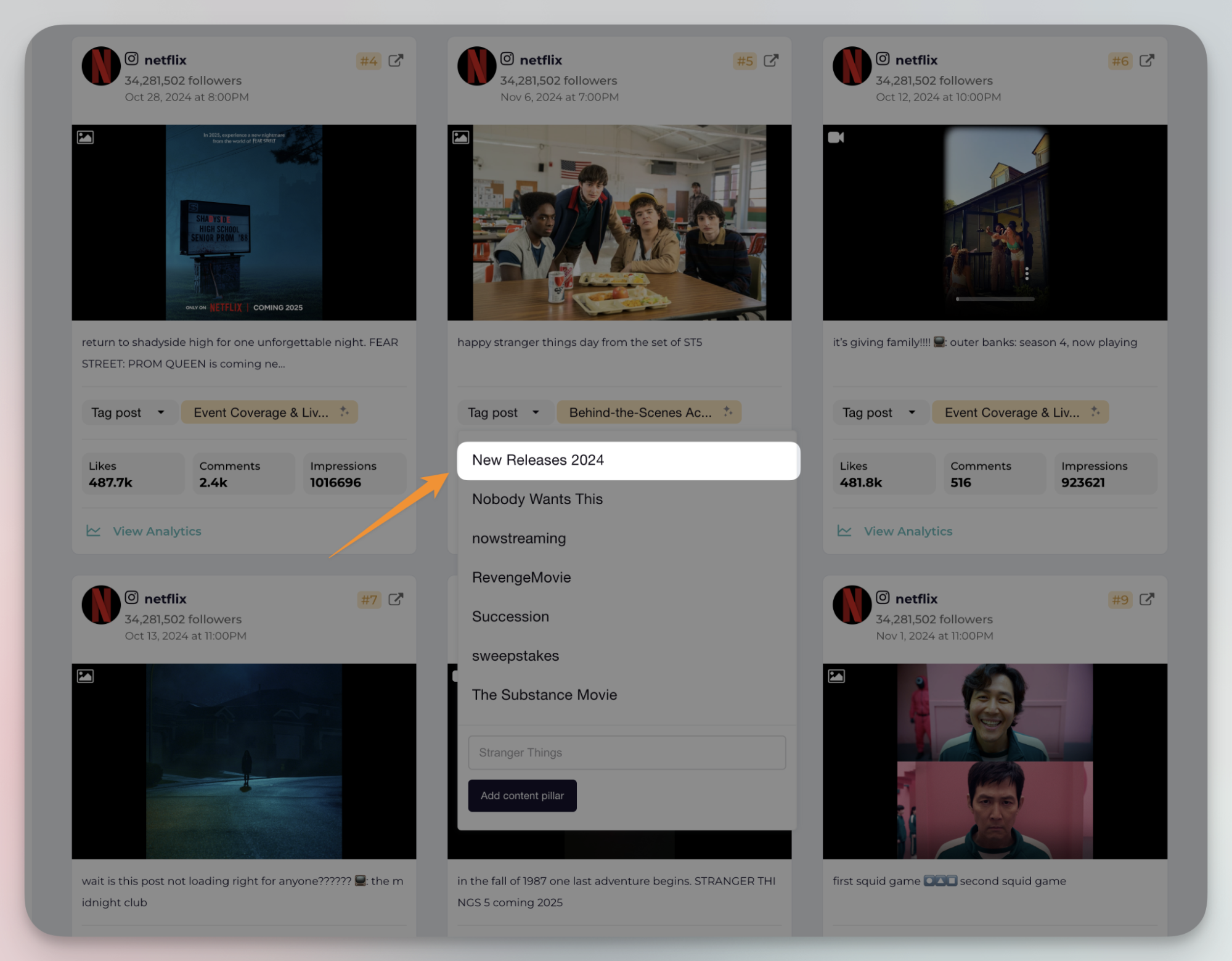Open post #9 external link icon

point(1147,599)
